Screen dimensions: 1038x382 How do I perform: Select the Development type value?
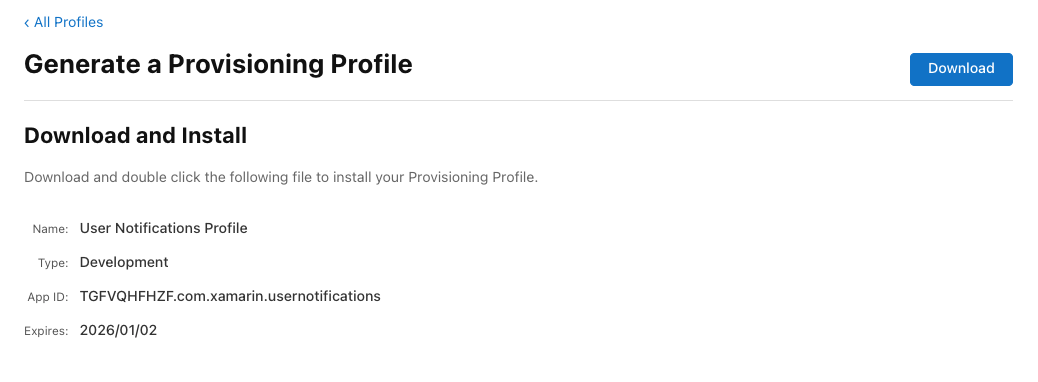tap(124, 263)
